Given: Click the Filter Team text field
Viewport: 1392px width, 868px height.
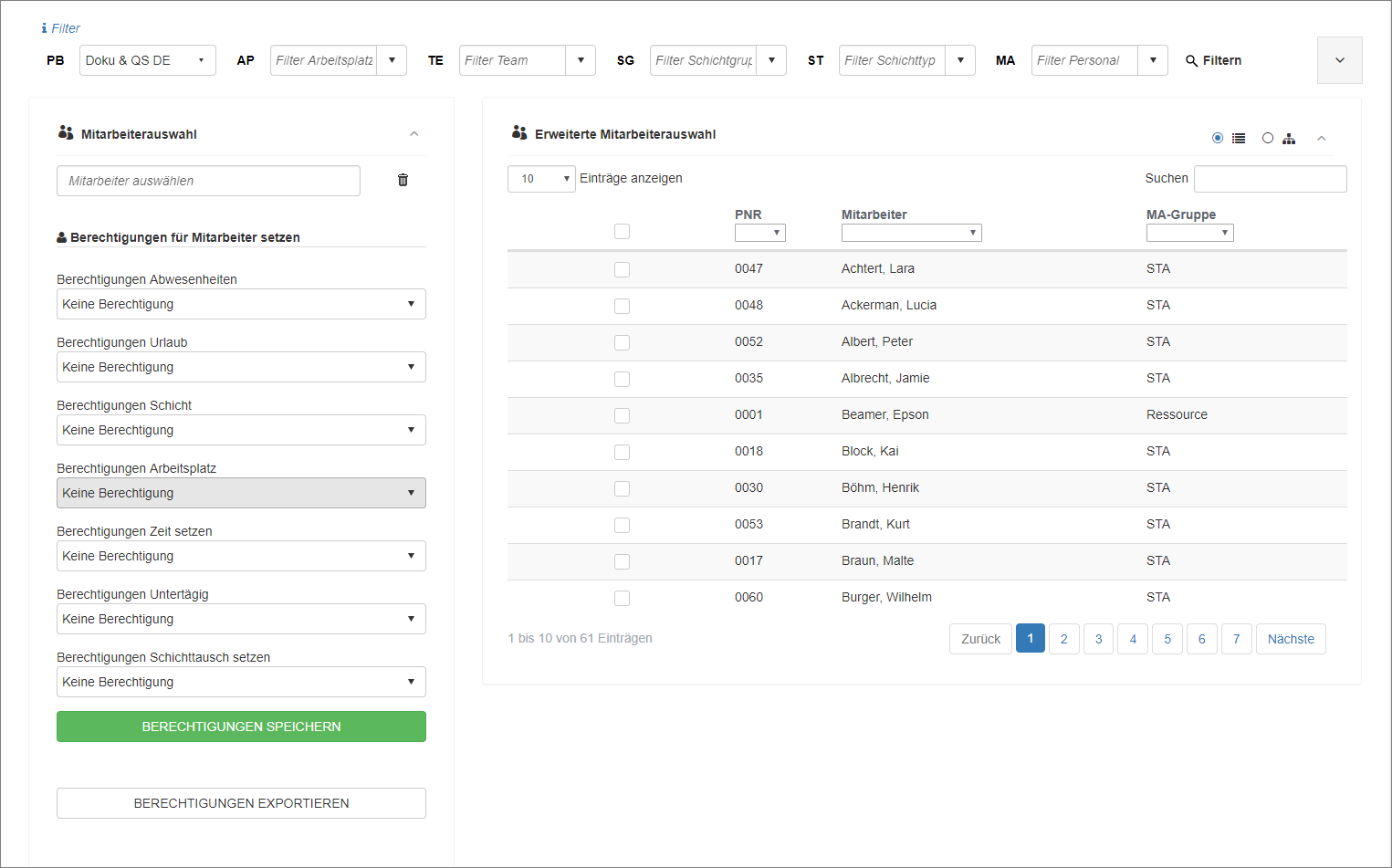Looking at the screenshot, I should [512, 60].
